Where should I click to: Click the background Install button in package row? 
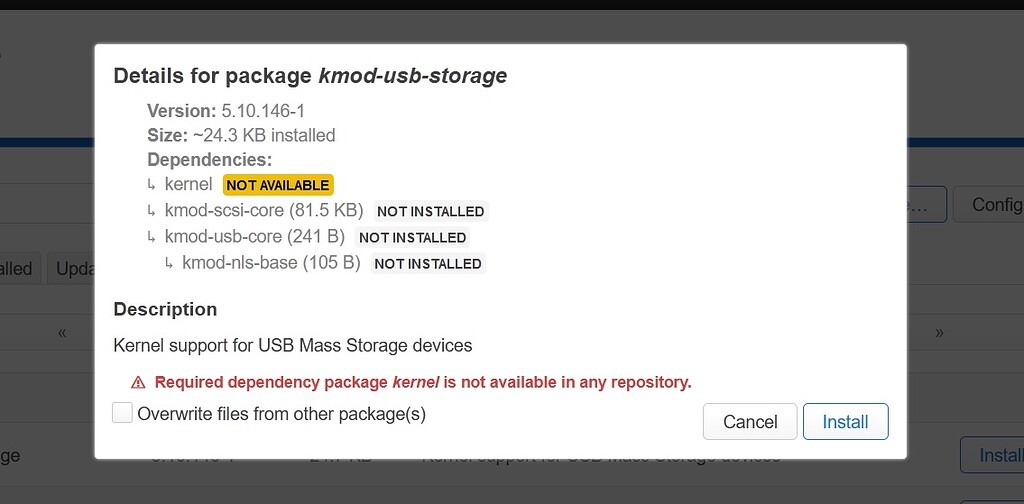click(x=993, y=455)
